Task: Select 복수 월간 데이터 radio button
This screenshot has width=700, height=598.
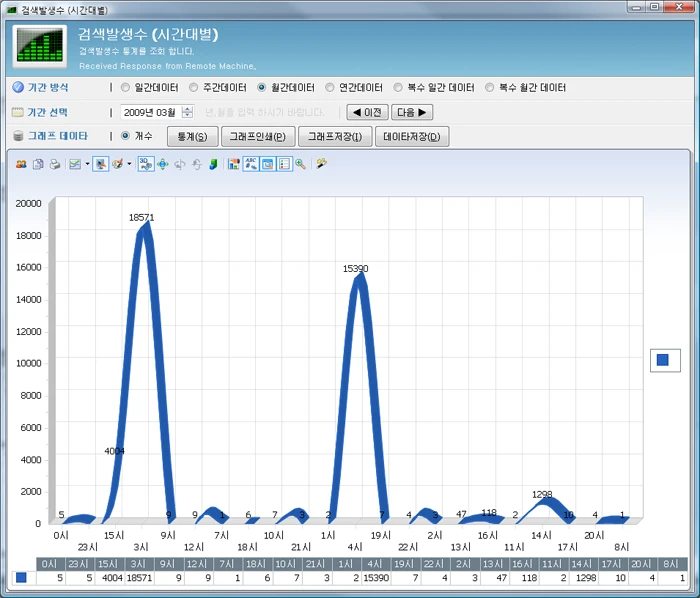Action: tap(489, 87)
